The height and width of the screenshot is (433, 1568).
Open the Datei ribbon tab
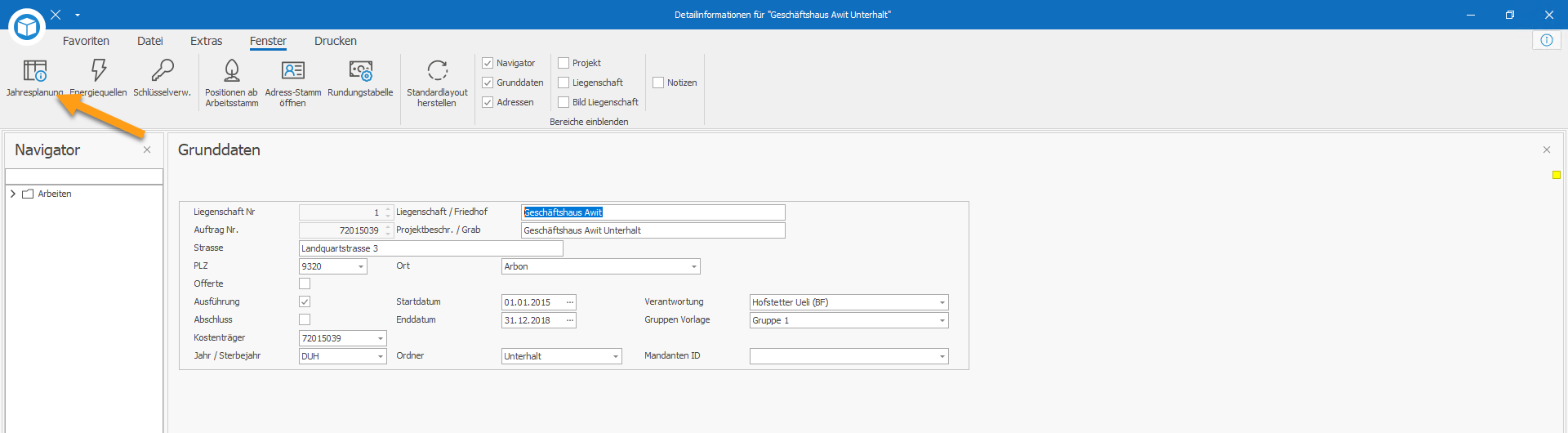tap(150, 41)
